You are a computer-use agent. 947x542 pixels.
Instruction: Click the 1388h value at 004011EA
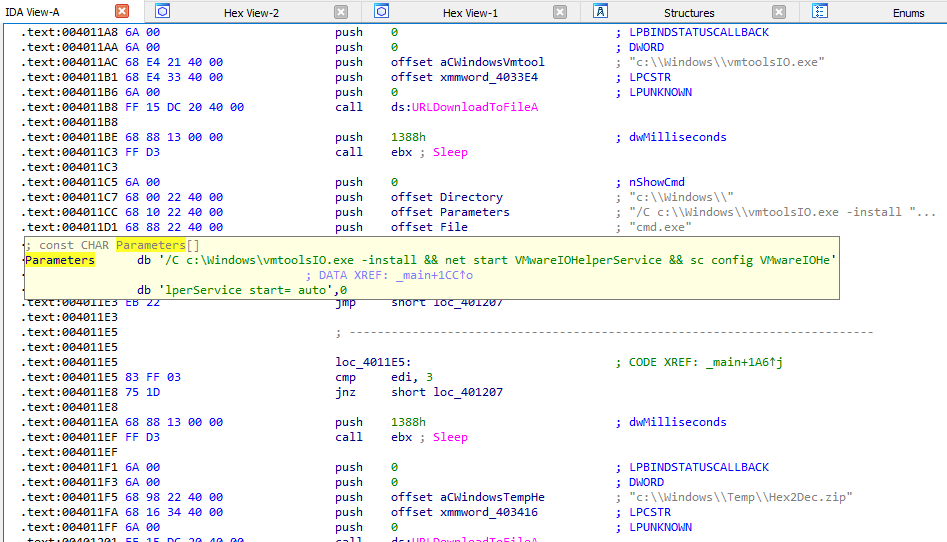(408, 422)
